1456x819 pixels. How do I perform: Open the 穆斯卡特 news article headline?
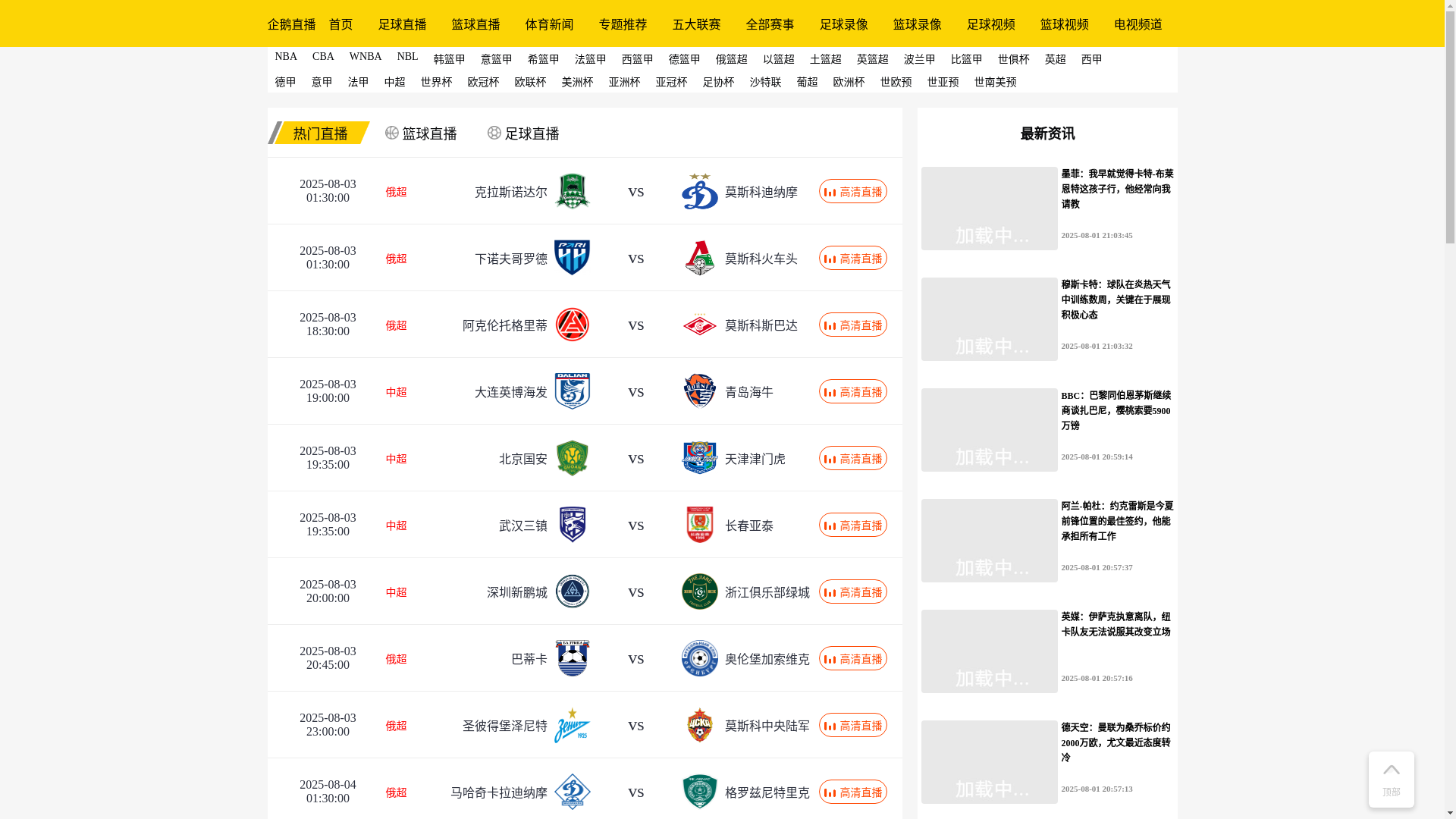point(1116,300)
